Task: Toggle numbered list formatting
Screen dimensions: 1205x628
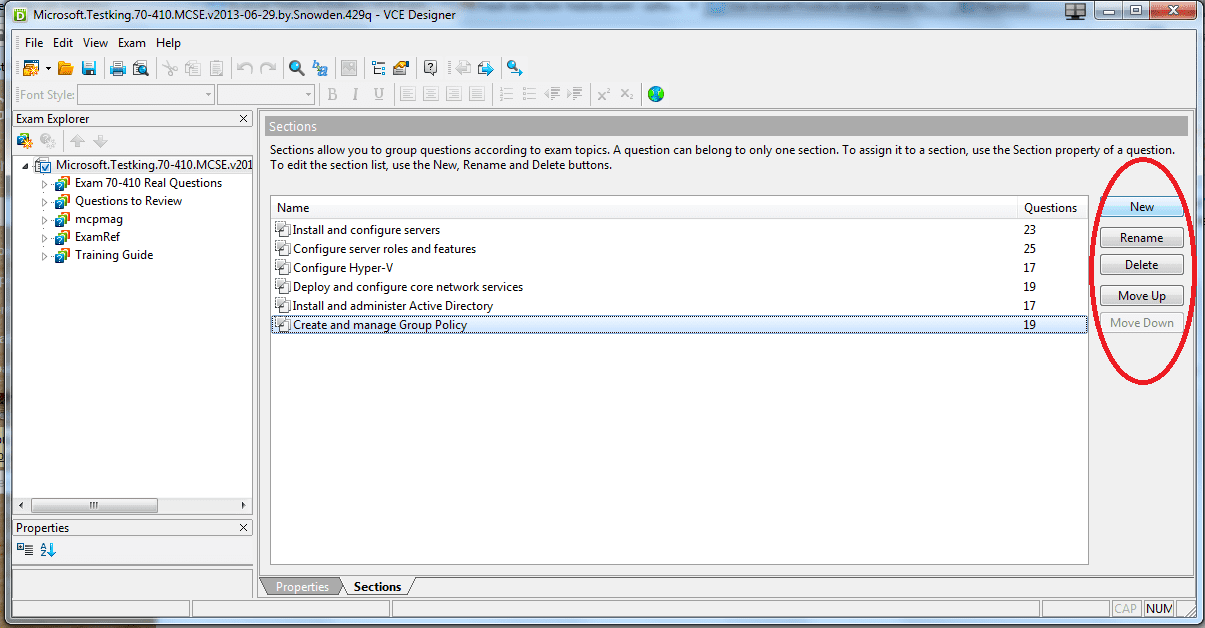Action: click(x=506, y=94)
